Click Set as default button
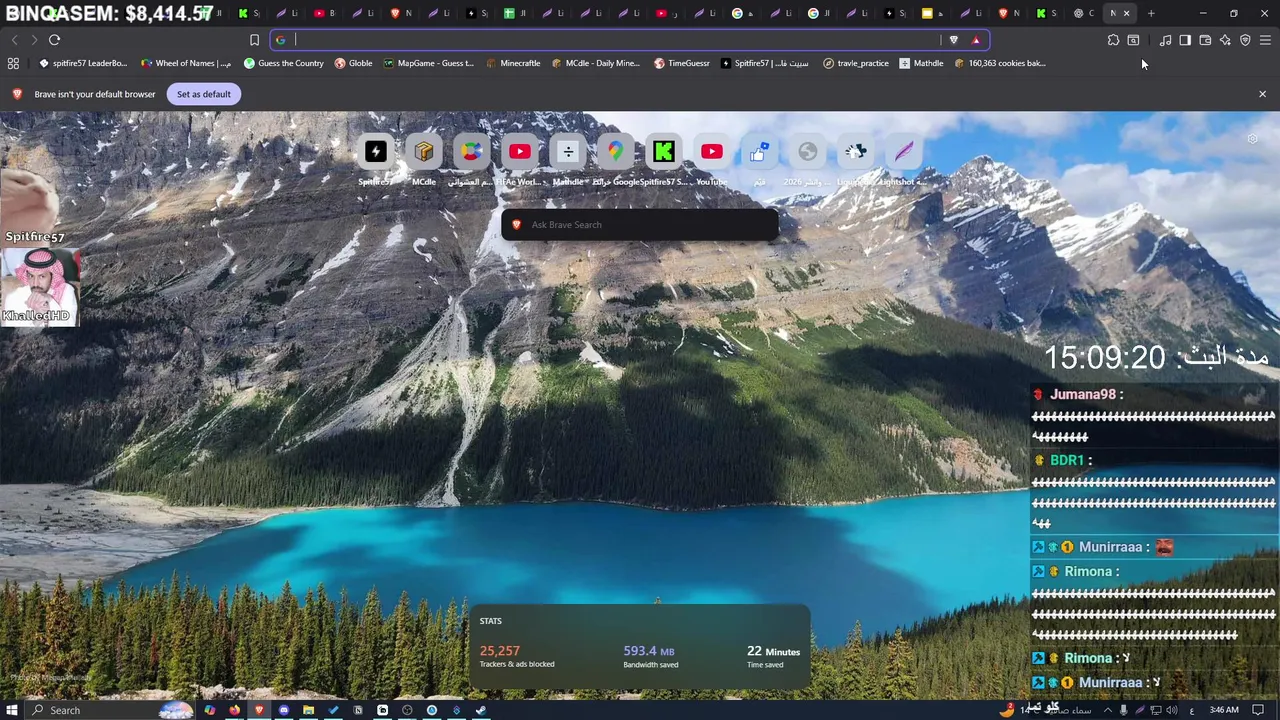The height and width of the screenshot is (720, 1280). coord(204,94)
